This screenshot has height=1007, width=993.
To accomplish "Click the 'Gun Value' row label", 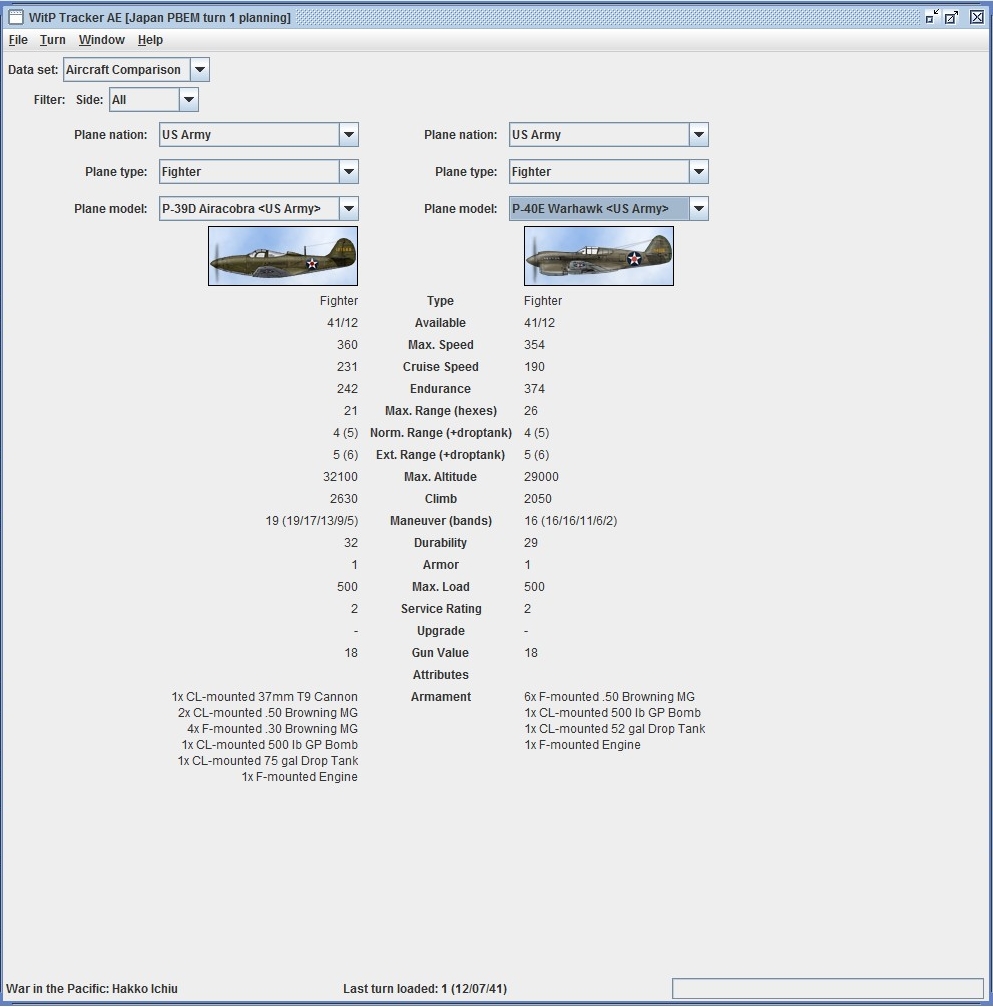I will (x=441, y=652).
